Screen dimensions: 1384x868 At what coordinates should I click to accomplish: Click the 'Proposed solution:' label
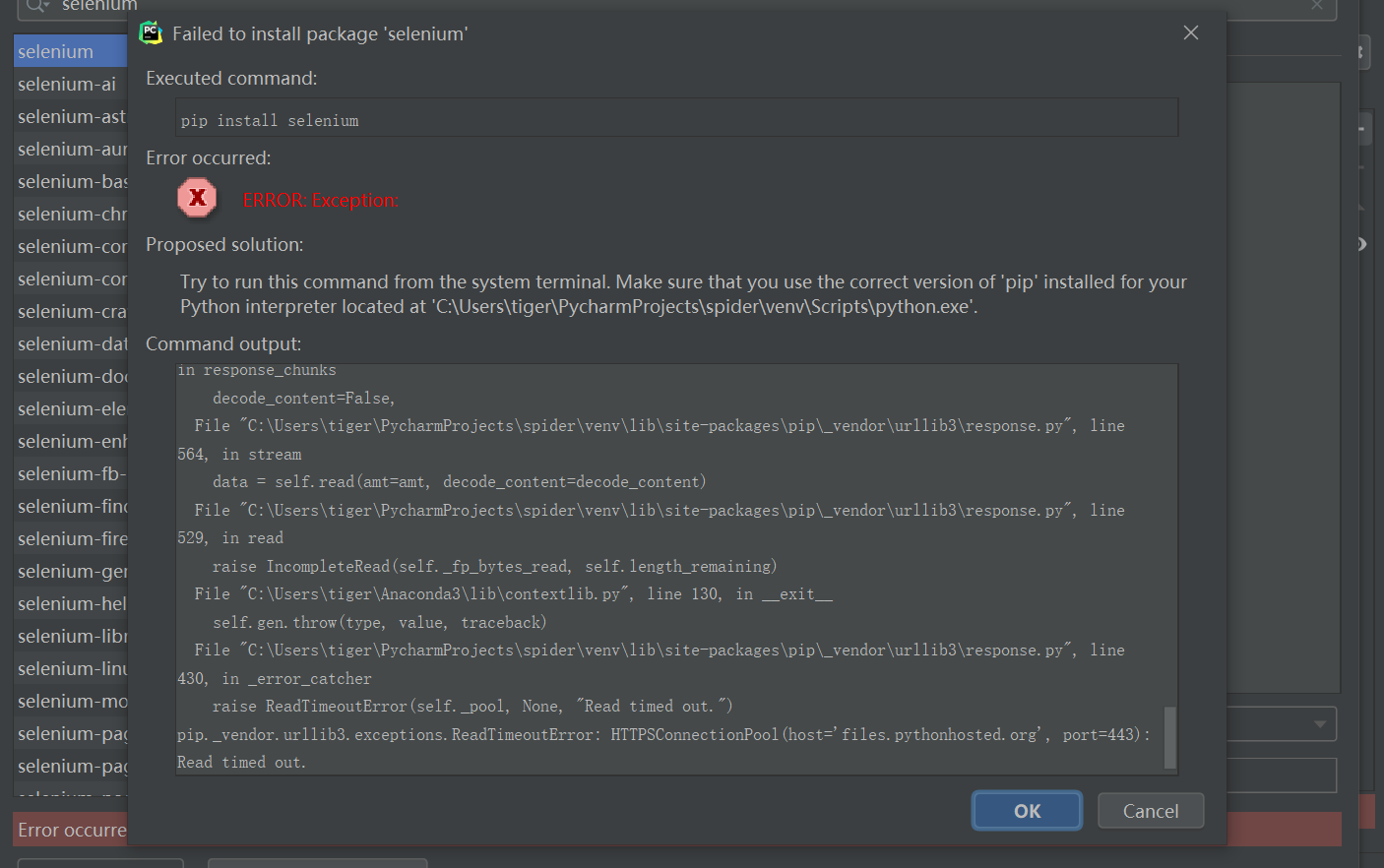[224, 244]
